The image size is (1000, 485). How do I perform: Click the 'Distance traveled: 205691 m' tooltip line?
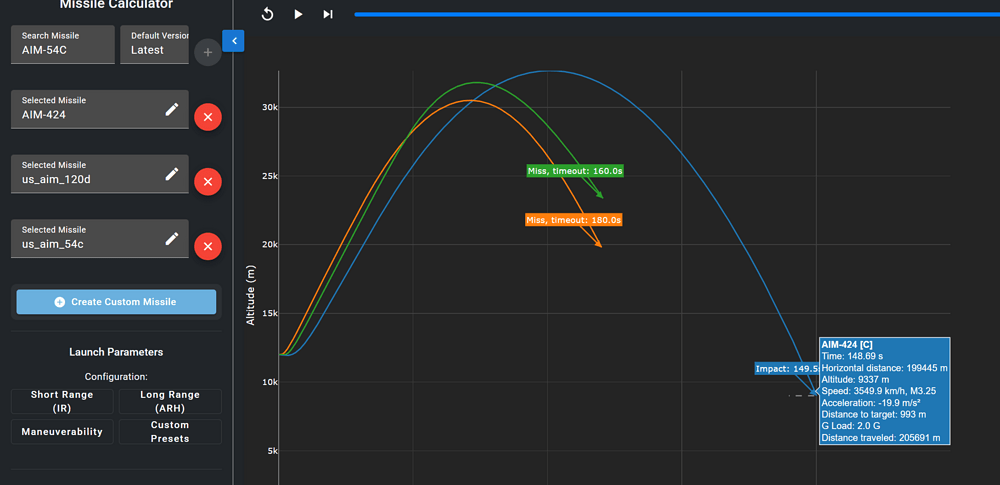pyautogui.click(x=881, y=438)
